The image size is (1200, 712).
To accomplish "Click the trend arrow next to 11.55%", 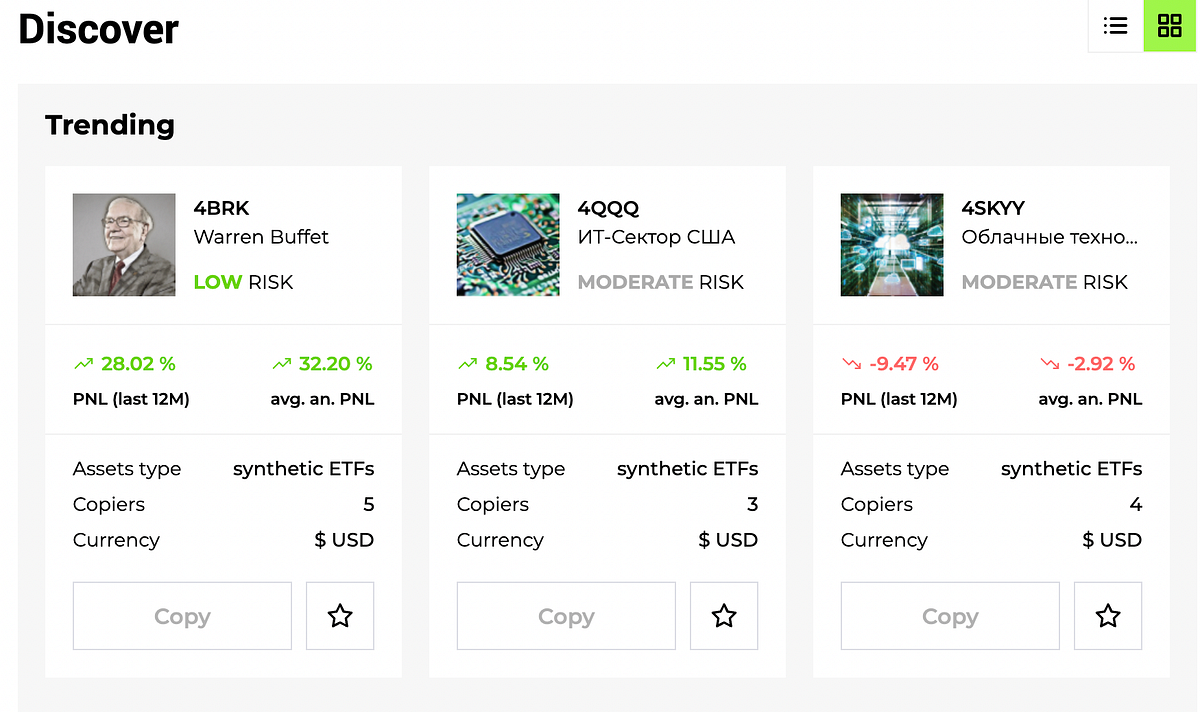I will coord(665,363).
